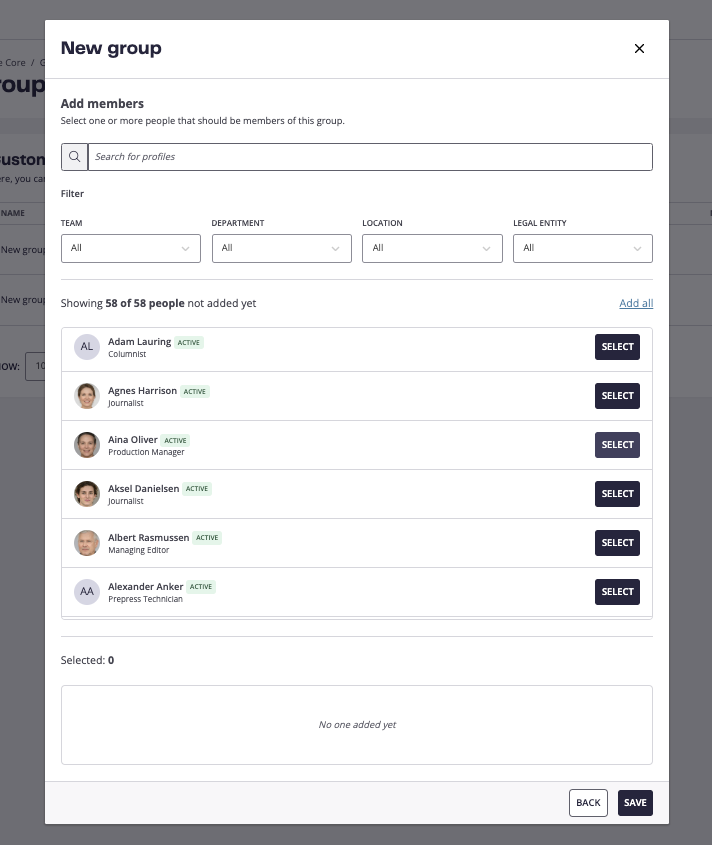Select Agnes Harrison as a member
The width and height of the screenshot is (712, 845).
(617, 396)
